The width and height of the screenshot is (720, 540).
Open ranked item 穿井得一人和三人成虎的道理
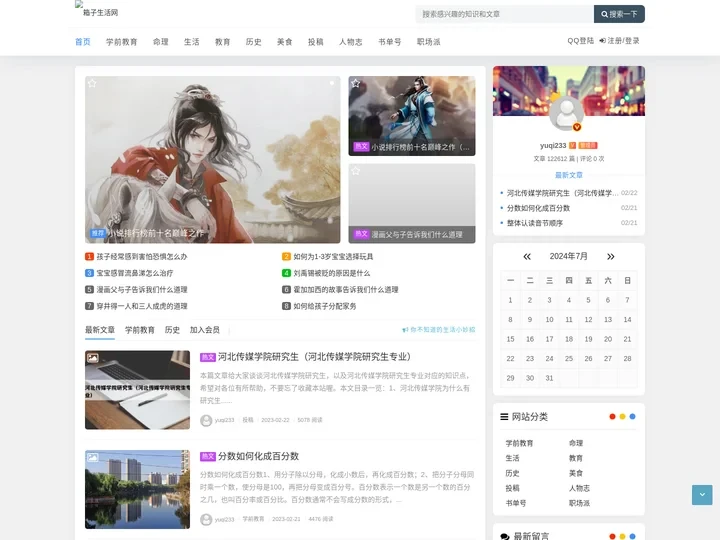coord(142,306)
